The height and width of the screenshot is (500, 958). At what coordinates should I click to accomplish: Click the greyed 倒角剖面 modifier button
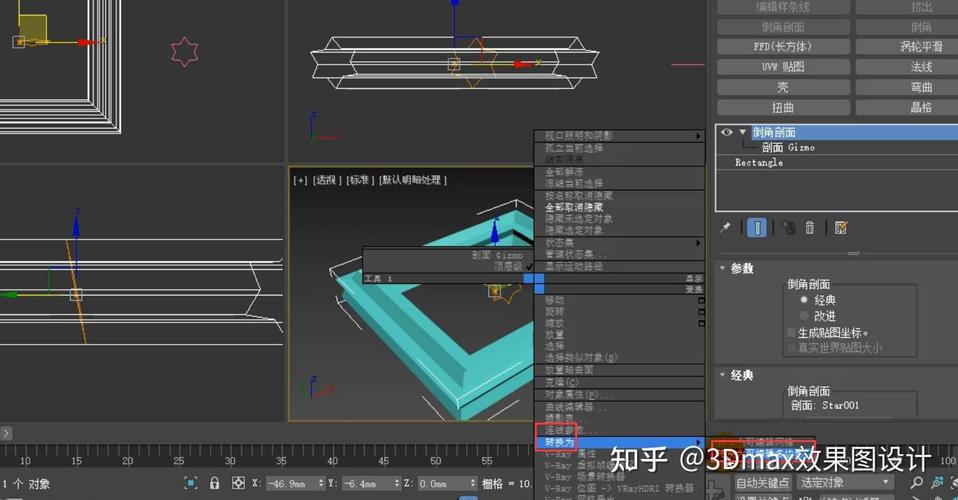coord(783,27)
